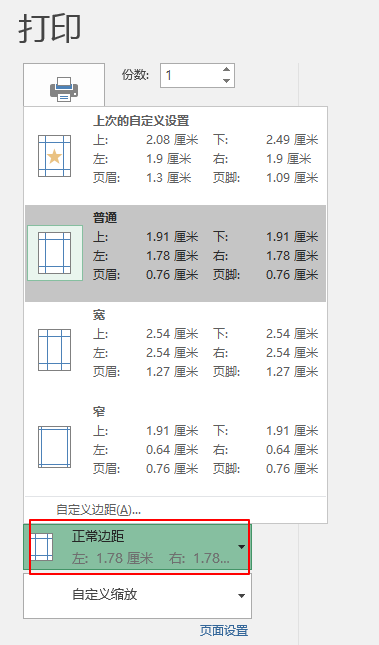Open the 页面设置 link
Image resolution: width=379 pixels, height=645 pixels.
(x=224, y=631)
